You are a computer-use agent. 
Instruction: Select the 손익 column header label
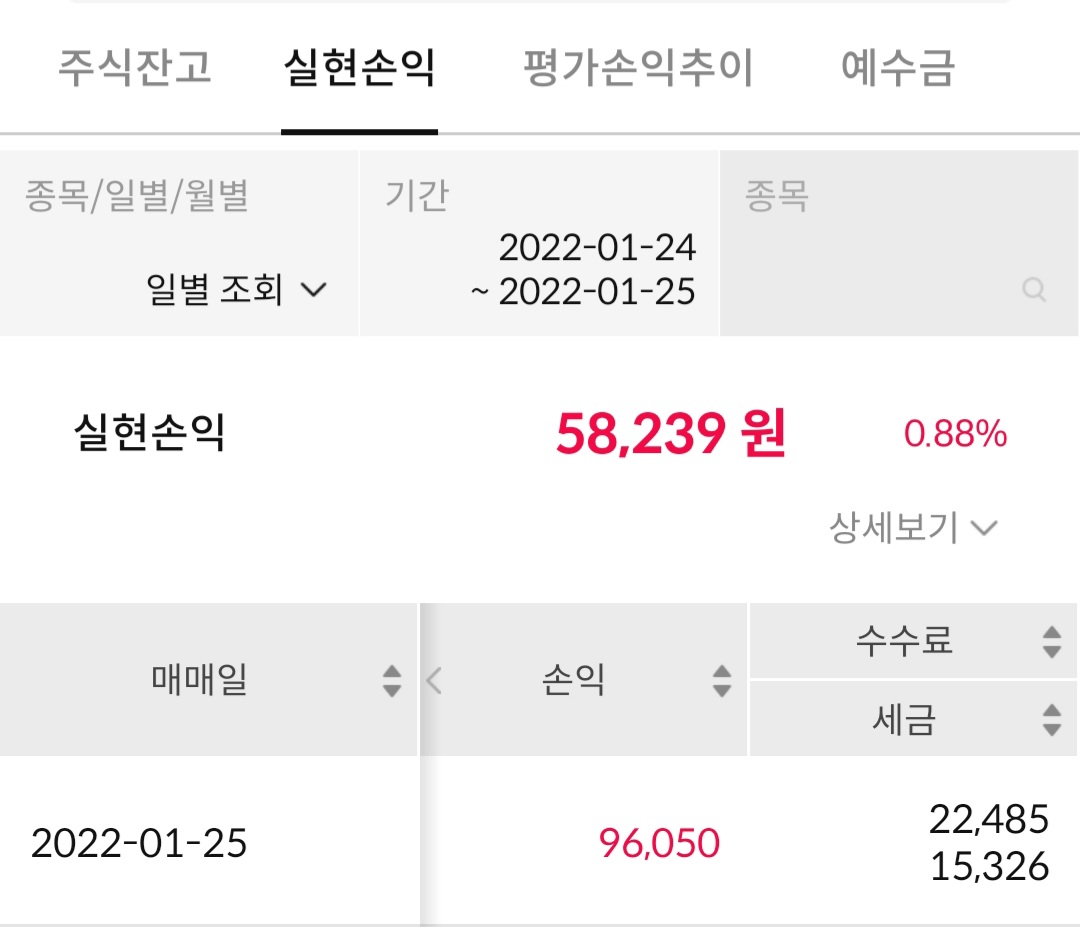click(x=572, y=681)
